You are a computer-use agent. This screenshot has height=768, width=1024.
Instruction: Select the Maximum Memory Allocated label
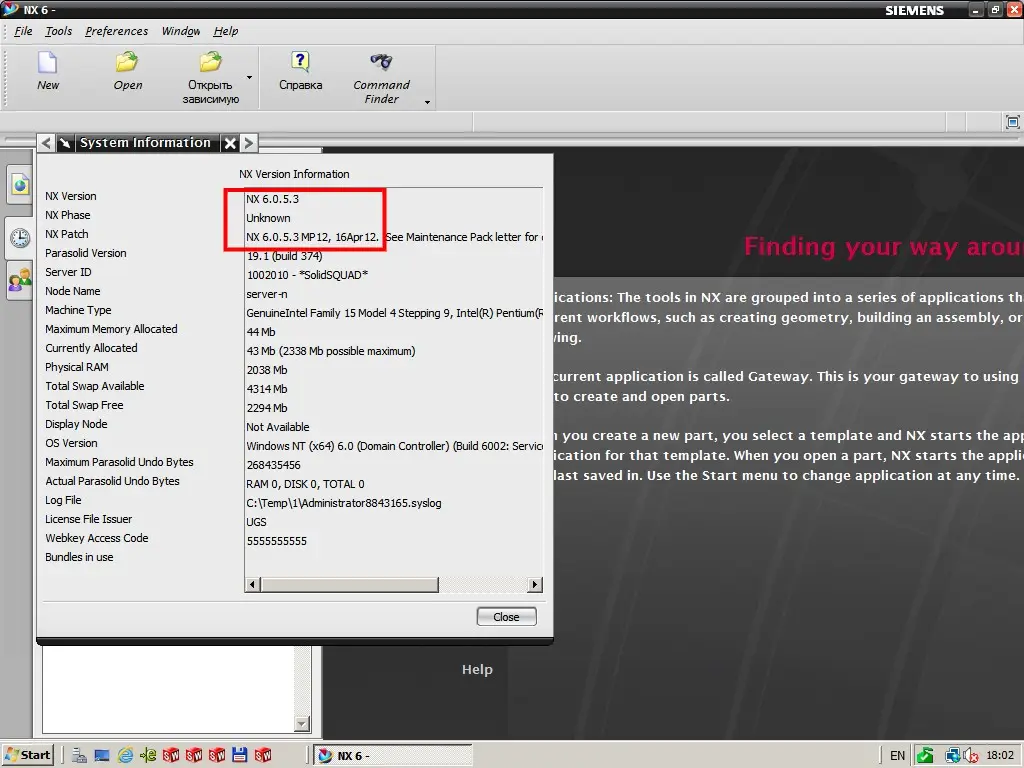tap(111, 329)
